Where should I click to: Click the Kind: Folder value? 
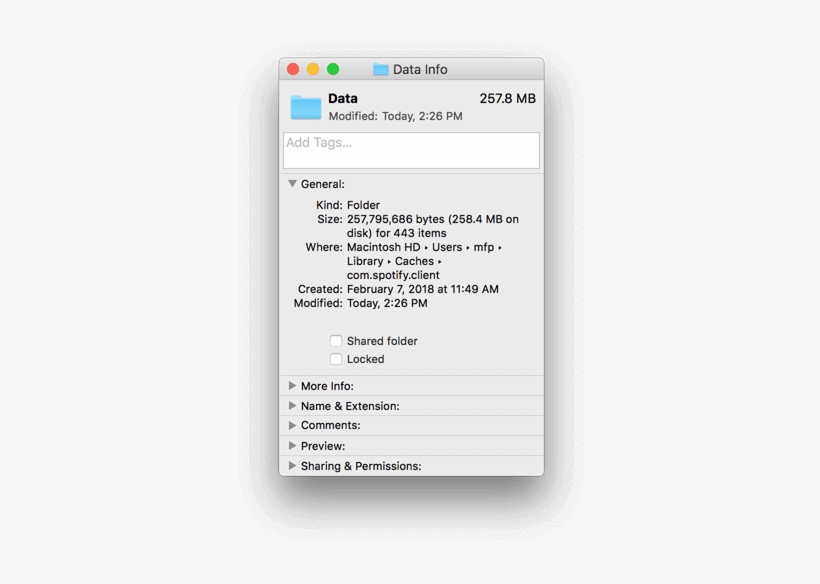coord(363,205)
